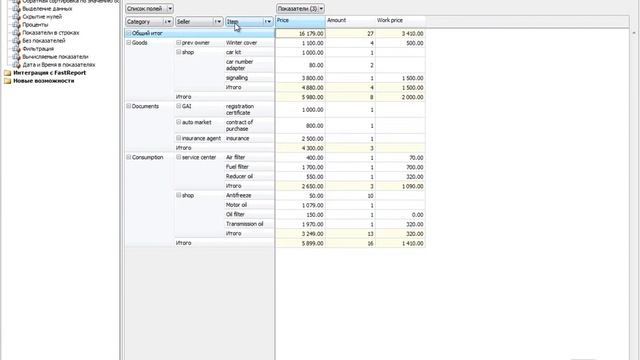Click icon beside Выделение данных item
Image resolution: width=640 pixels, height=360 pixels.
[x=16, y=9]
